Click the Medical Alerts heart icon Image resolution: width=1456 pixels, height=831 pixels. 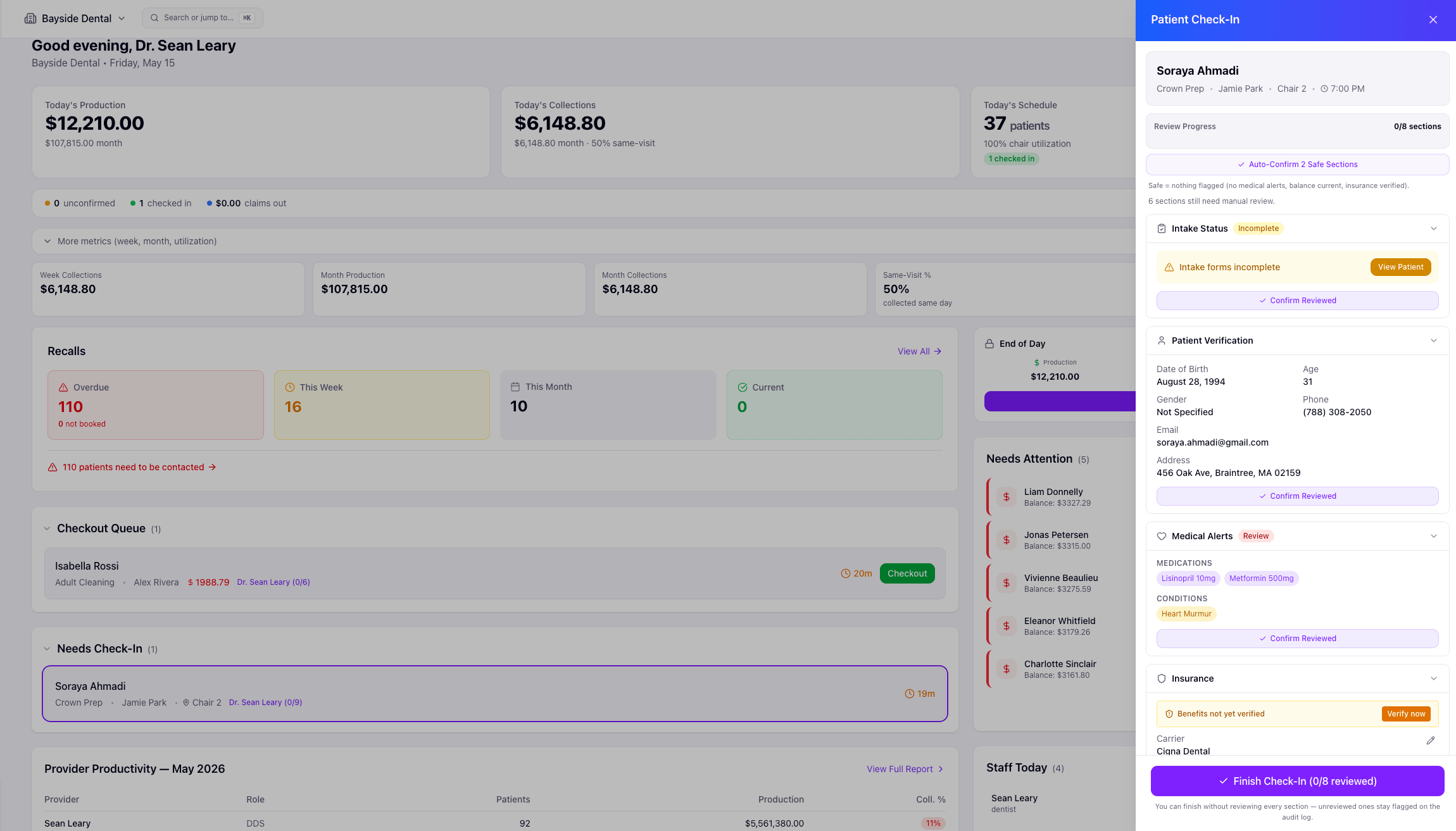1162,536
